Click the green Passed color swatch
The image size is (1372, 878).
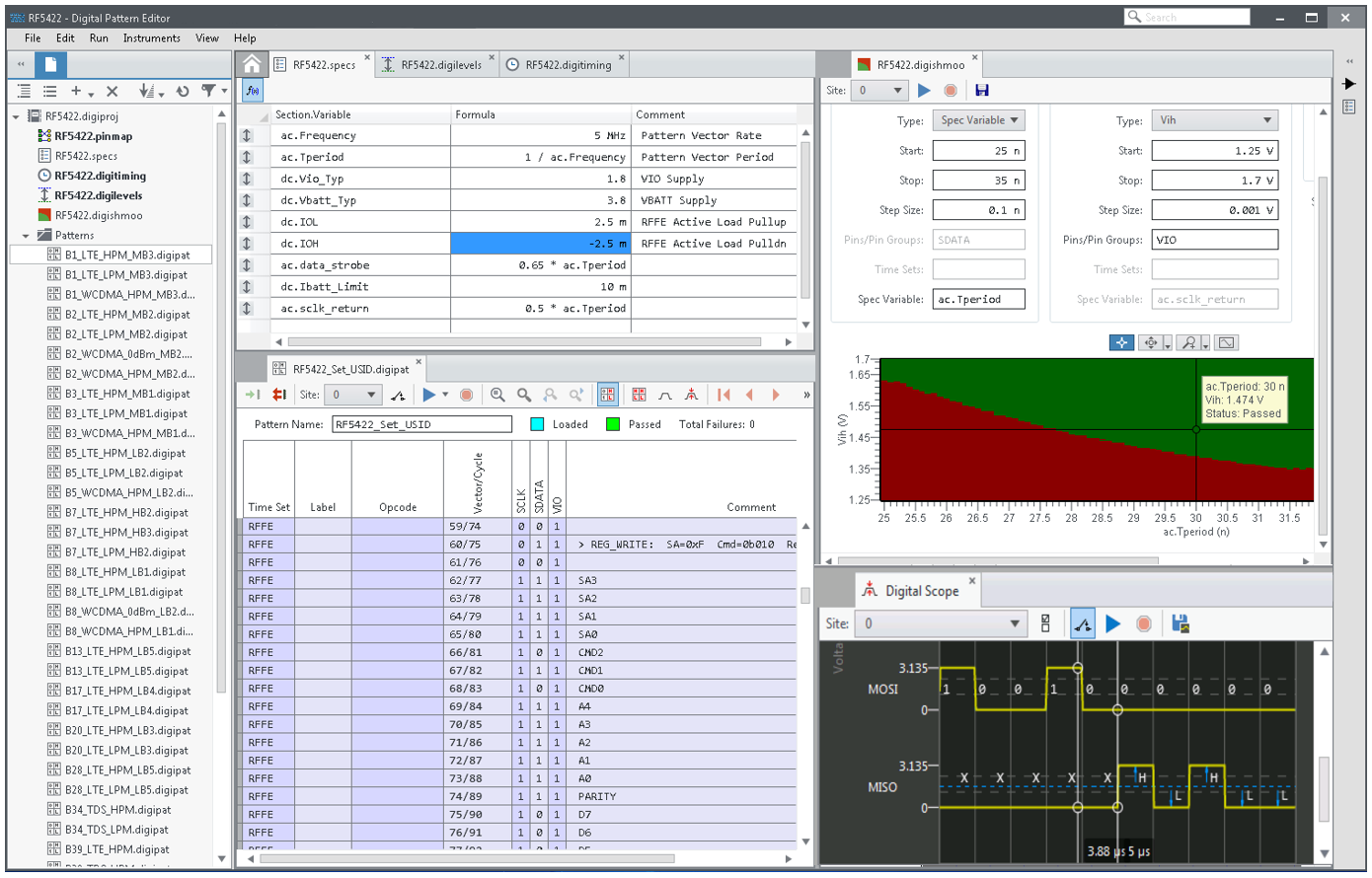(x=613, y=424)
